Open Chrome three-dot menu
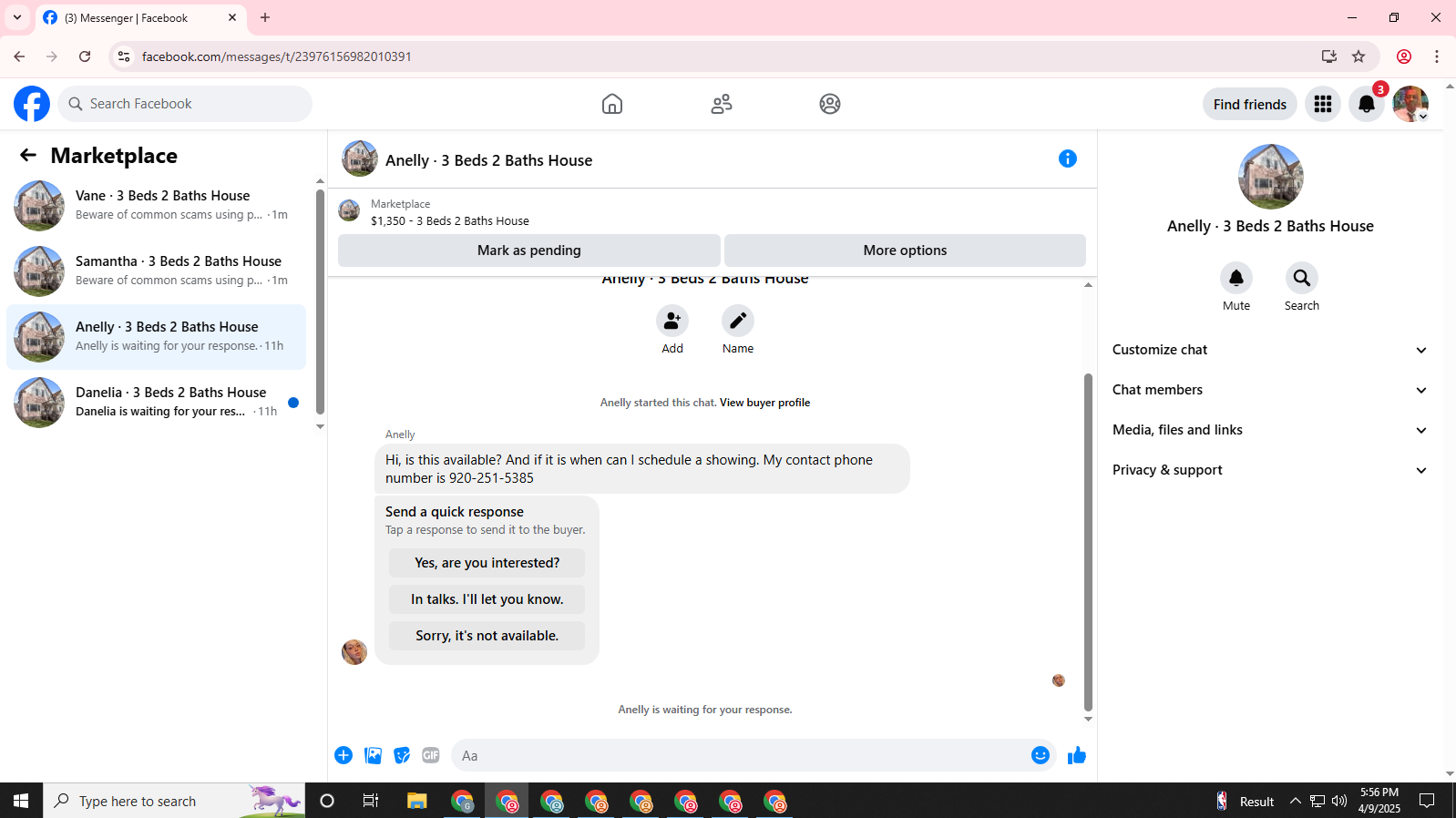 [1437, 56]
